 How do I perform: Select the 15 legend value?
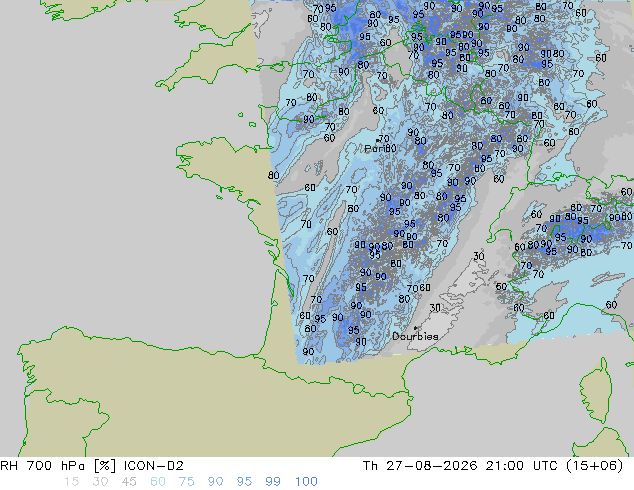(x=72, y=482)
